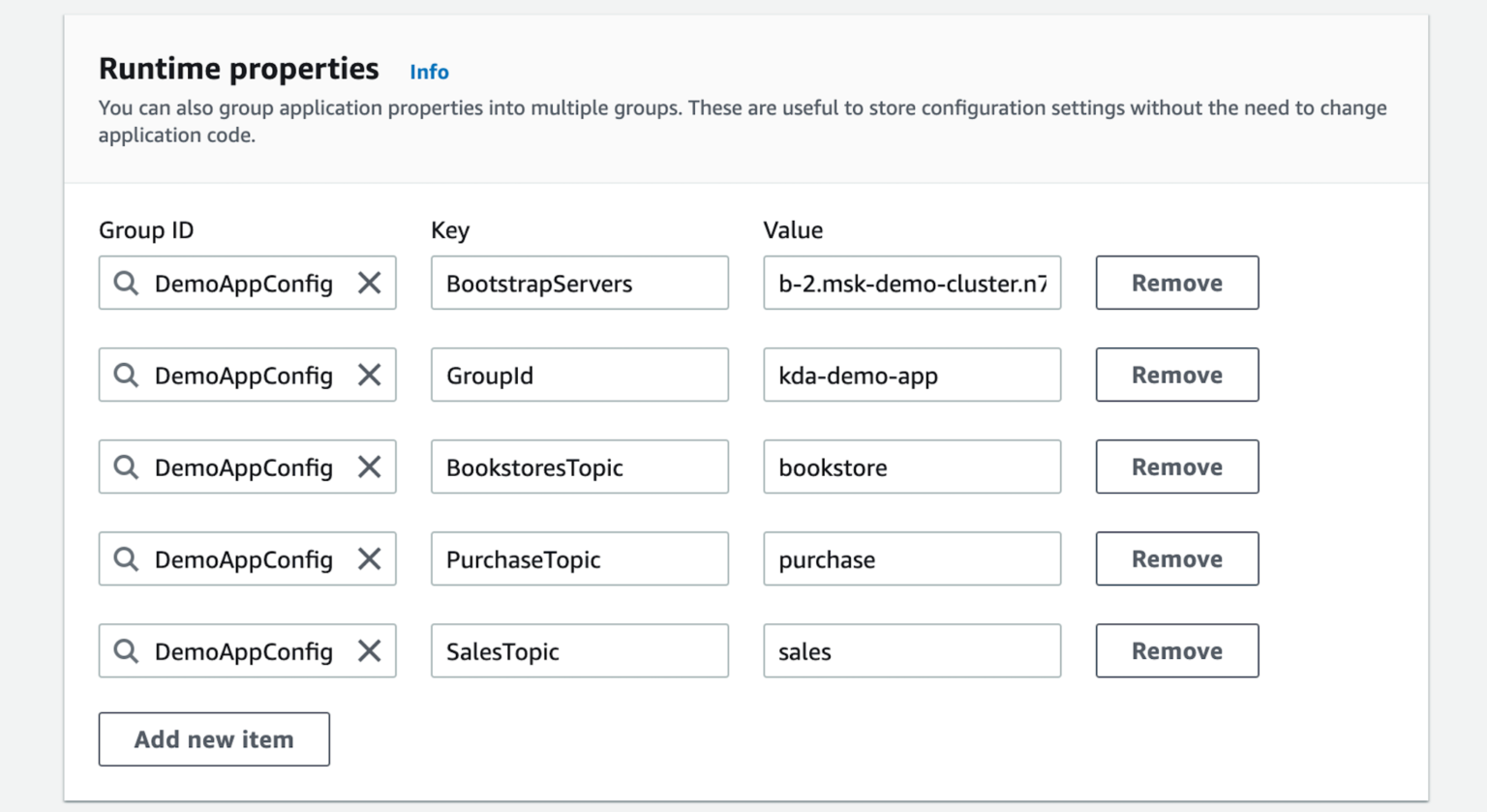The image size is (1487, 812).
Task: Open the Info link beside Runtime properties
Action: coord(429,72)
